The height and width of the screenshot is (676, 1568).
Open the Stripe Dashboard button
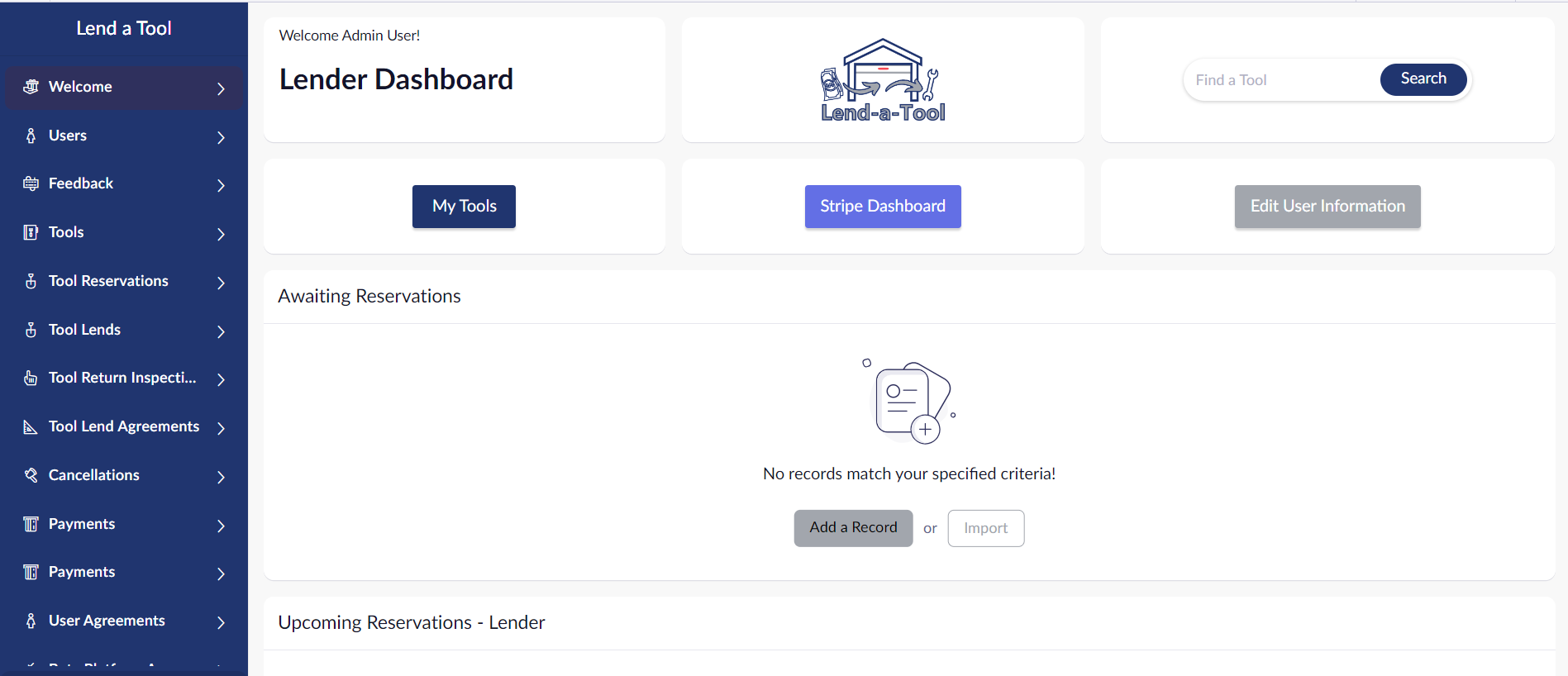(x=883, y=207)
